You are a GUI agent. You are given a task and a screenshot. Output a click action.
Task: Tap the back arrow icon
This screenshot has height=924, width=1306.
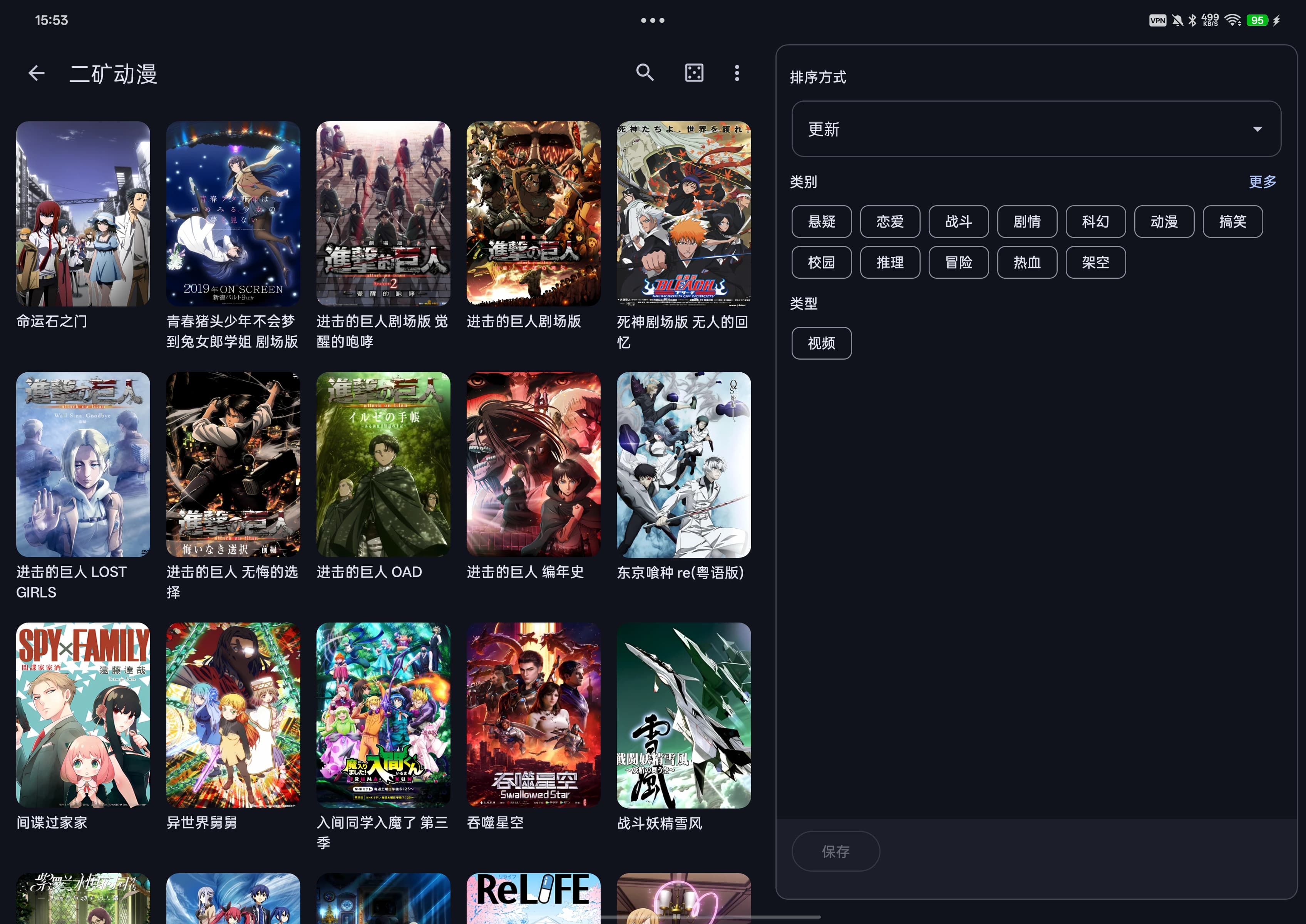[37, 74]
